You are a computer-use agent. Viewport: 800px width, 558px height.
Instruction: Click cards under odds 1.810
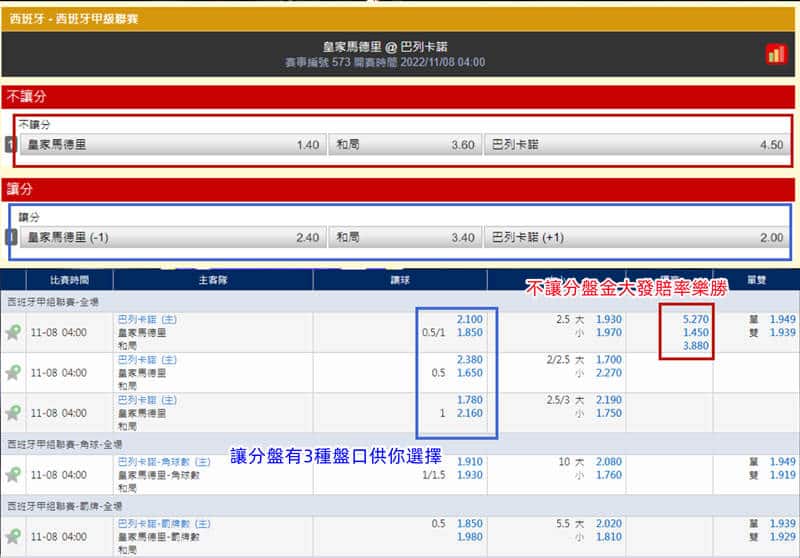point(609,537)
